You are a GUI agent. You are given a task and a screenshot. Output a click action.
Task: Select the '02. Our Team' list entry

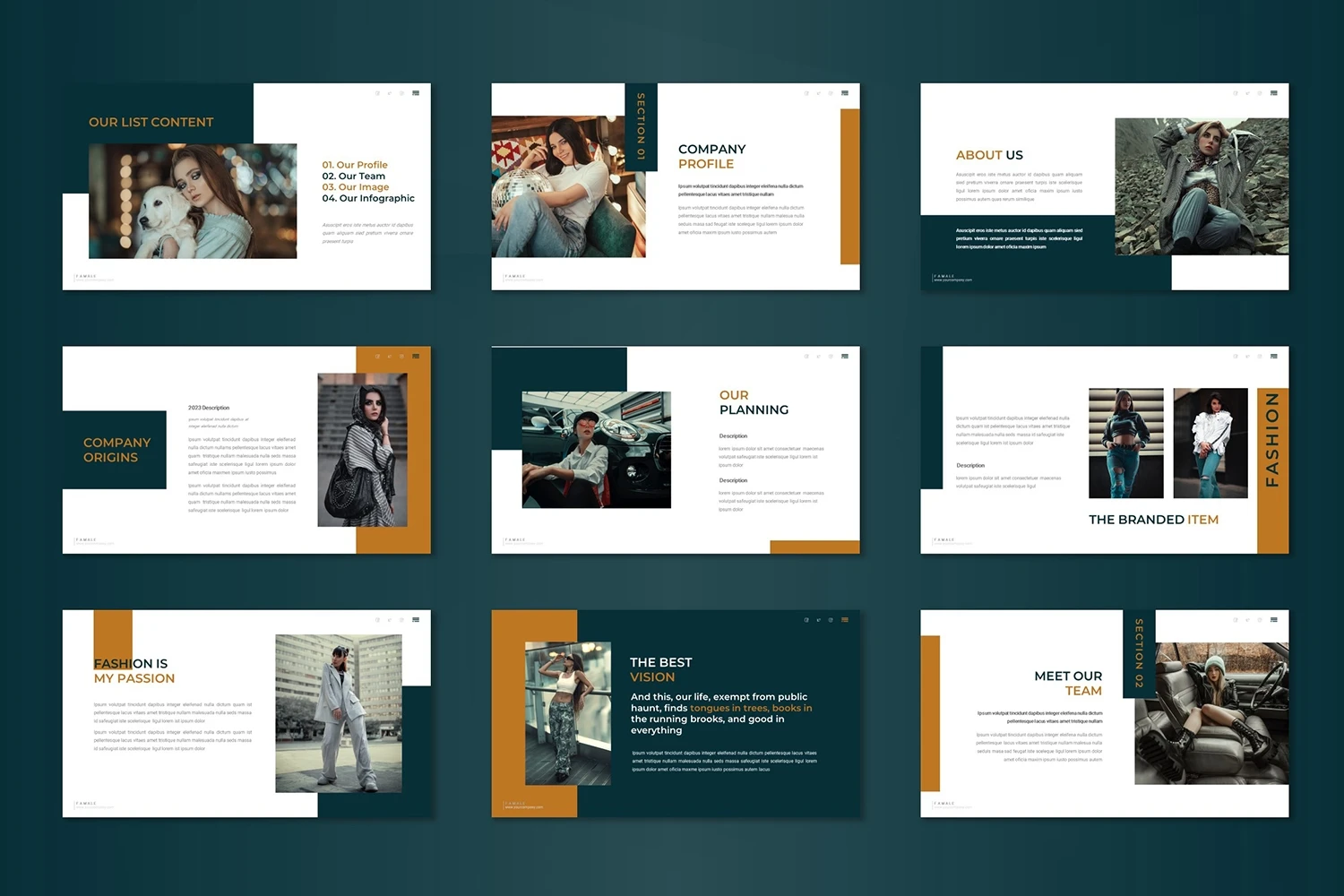(354, 177)
